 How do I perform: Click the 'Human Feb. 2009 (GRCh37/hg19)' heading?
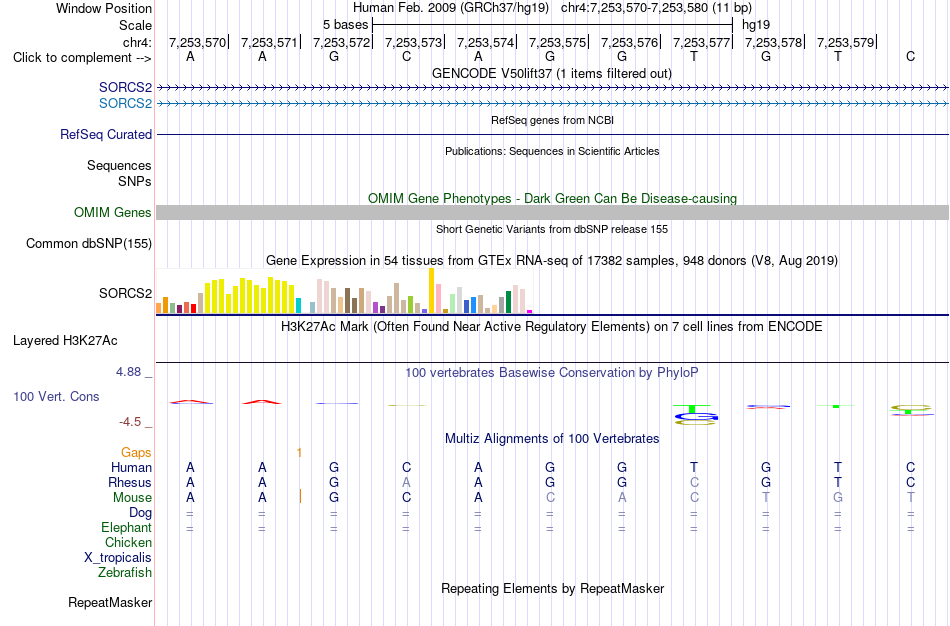(x=451, y=8)
